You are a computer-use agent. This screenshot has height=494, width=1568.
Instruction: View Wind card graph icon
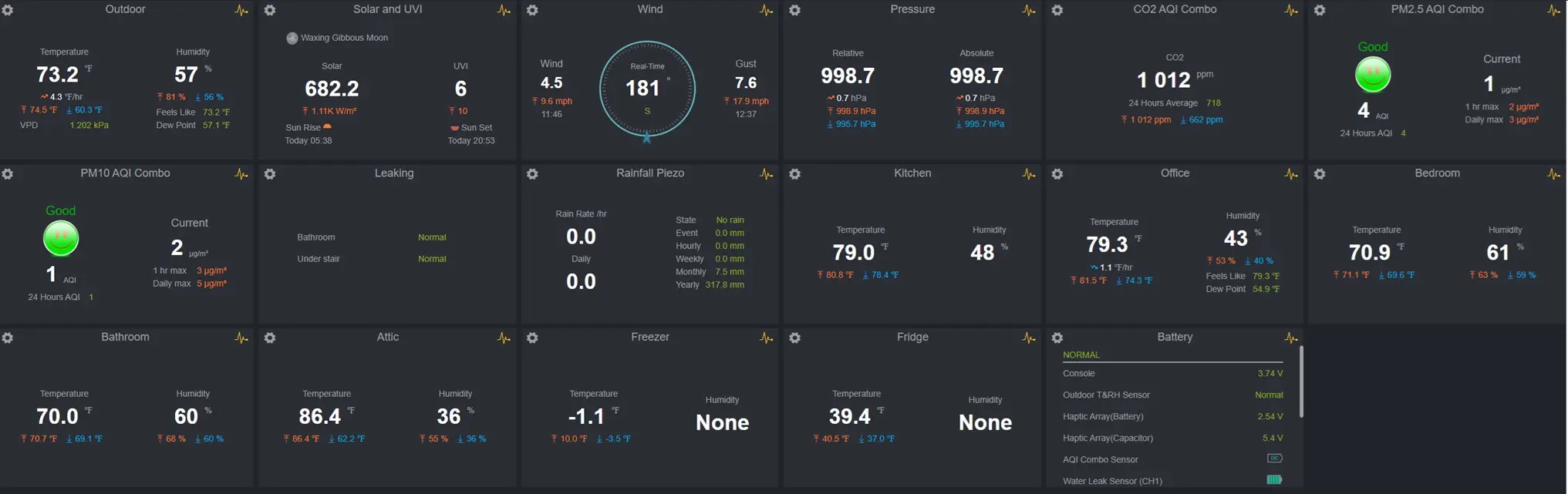click(766, 10)
